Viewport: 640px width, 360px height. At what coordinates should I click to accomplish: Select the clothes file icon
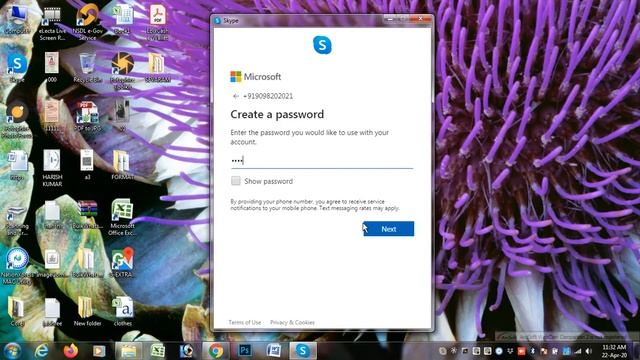122,312
